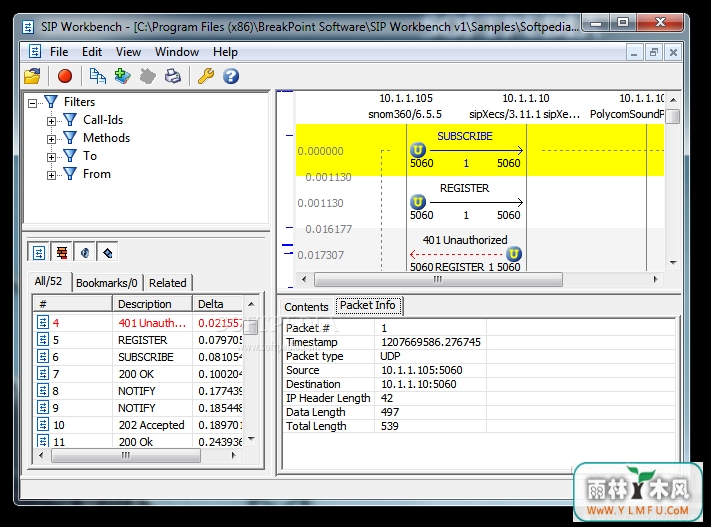Sort by the # column header

click(73, 303)
